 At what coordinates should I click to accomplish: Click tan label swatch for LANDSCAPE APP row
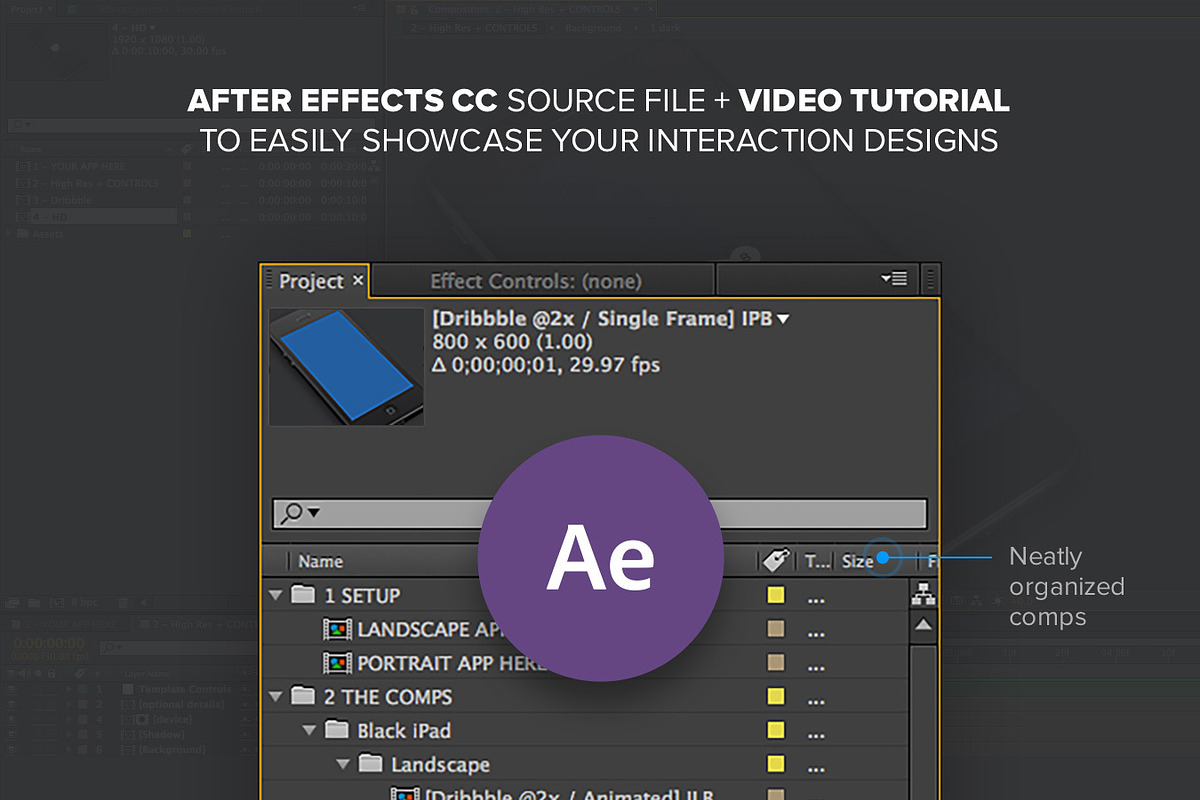775,629
